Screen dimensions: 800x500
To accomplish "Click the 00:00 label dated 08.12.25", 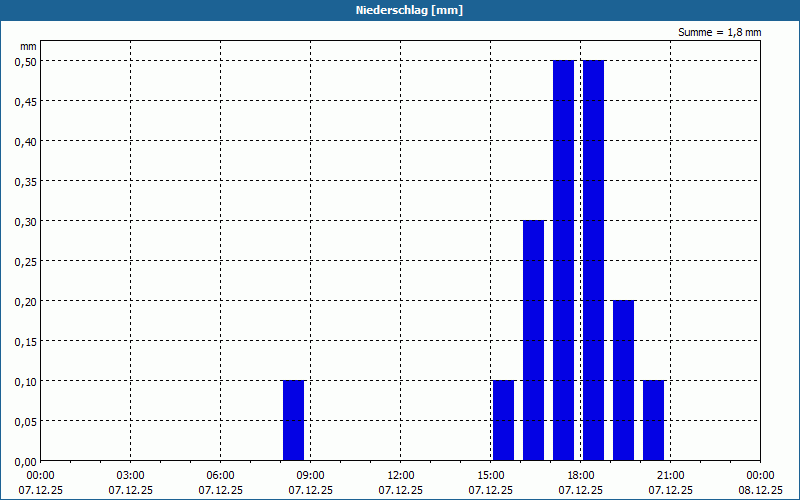I will pos(760,476).
